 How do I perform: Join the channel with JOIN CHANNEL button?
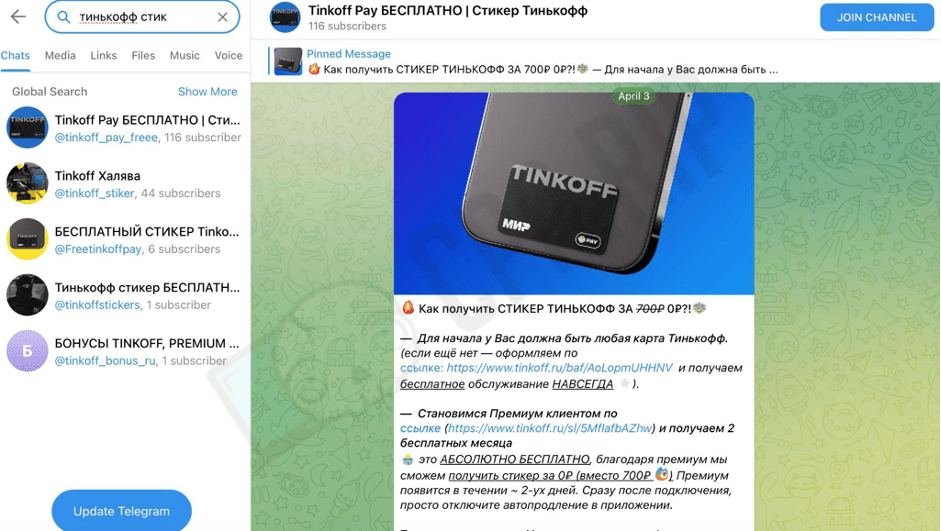click(x=877, y=17)
